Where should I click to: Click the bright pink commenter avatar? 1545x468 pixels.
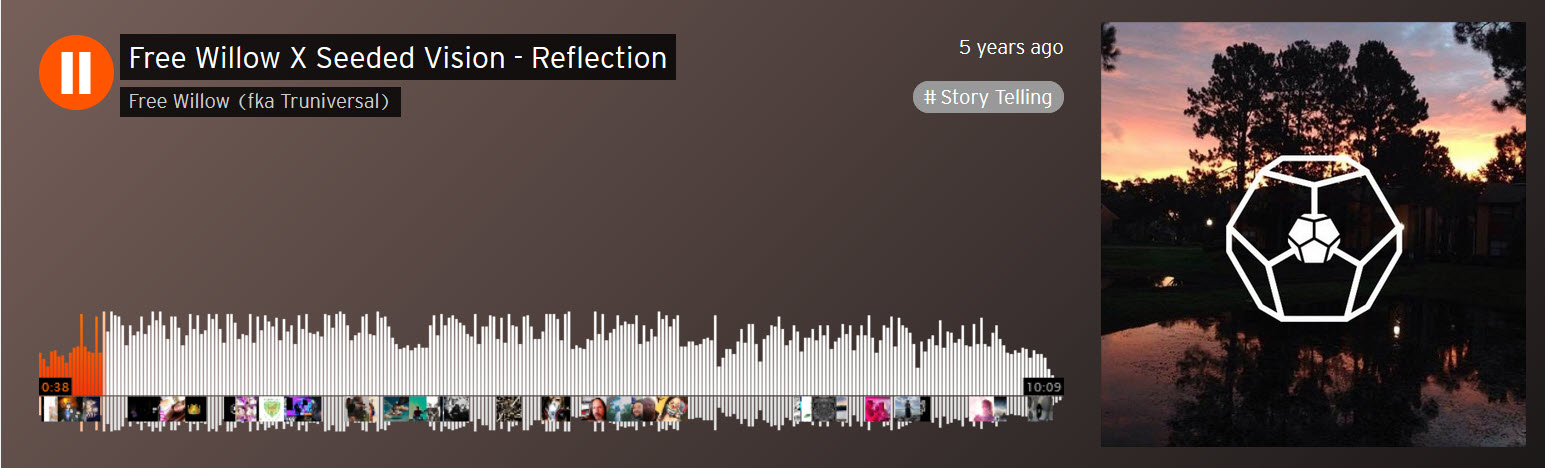[878, 409]
